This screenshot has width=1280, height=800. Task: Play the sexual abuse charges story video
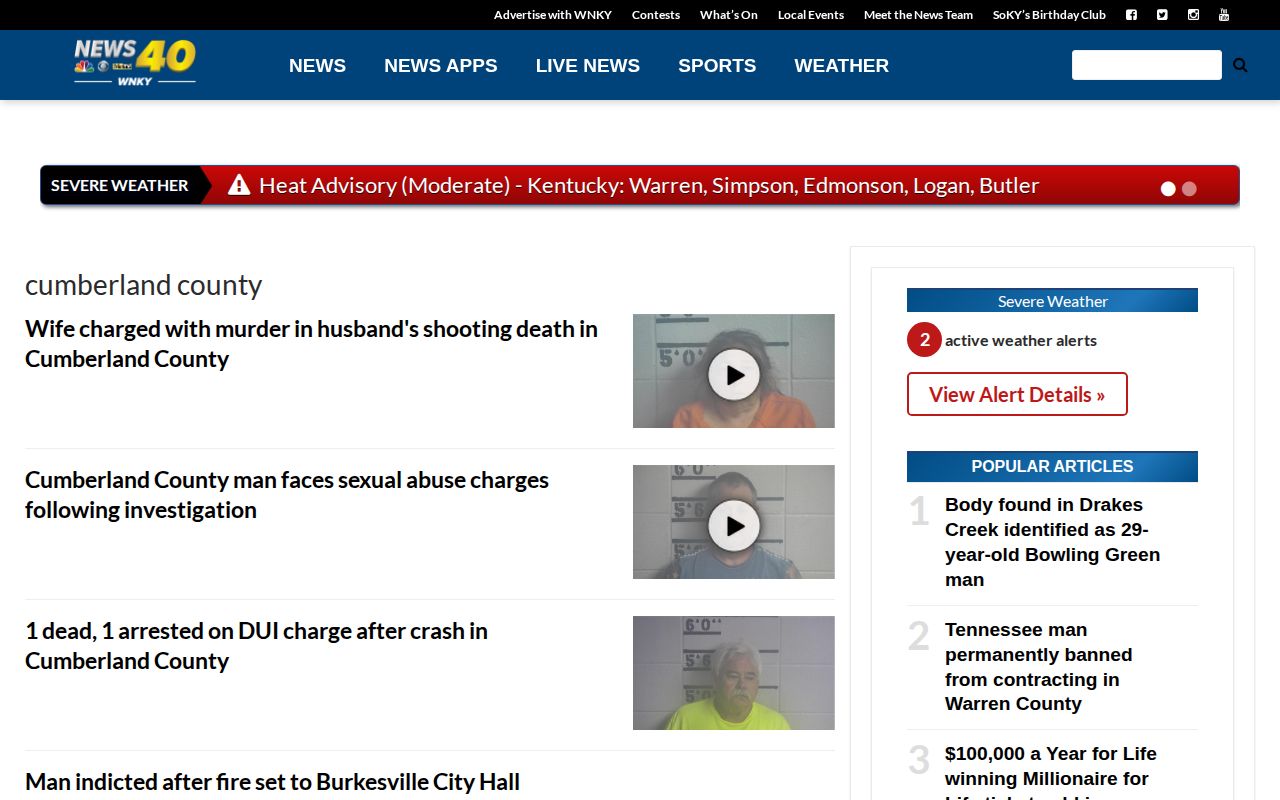(734, 526)
